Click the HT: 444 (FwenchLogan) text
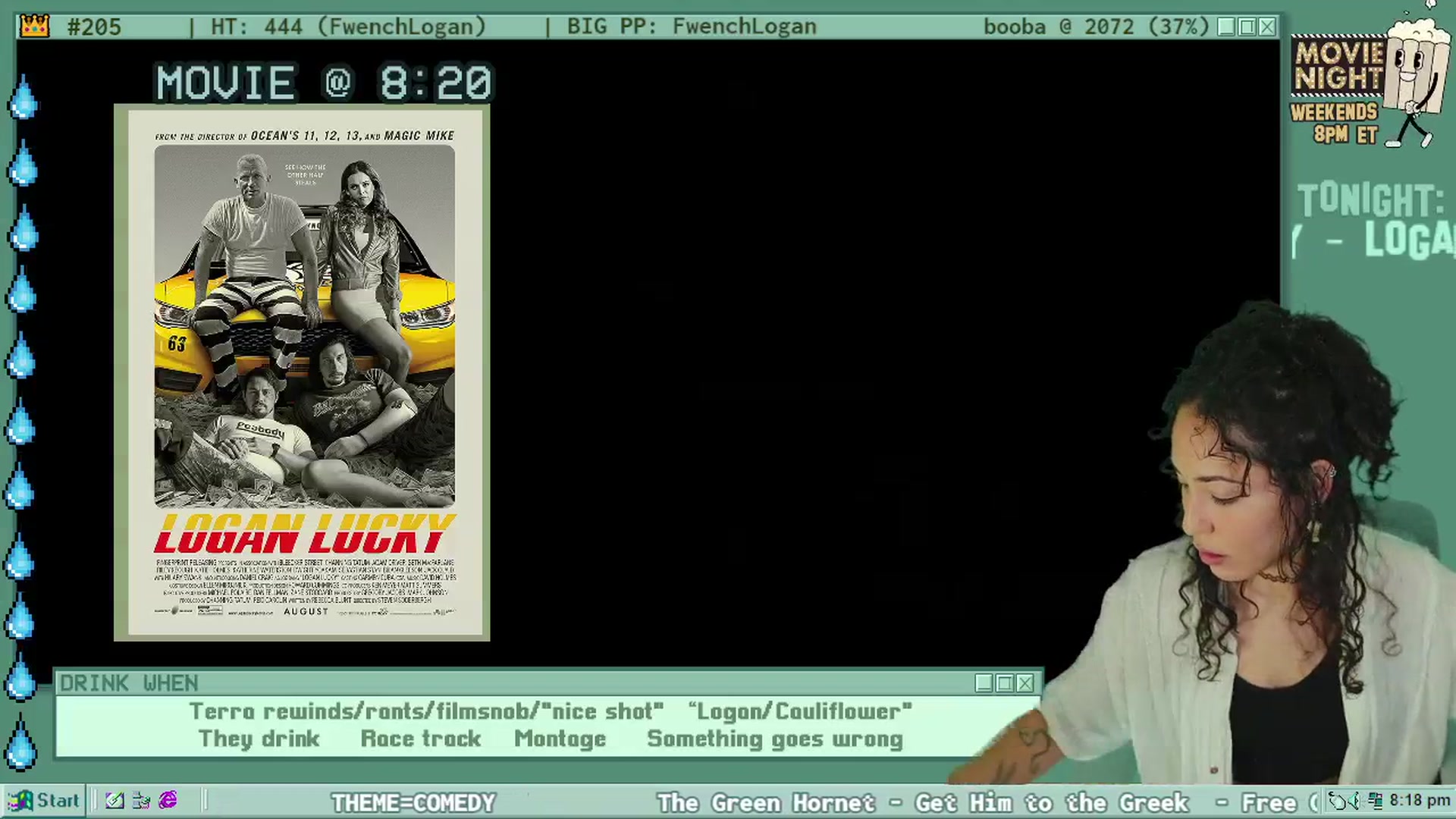Viewport: 1456px width, 819px height. tap(348, 27)
